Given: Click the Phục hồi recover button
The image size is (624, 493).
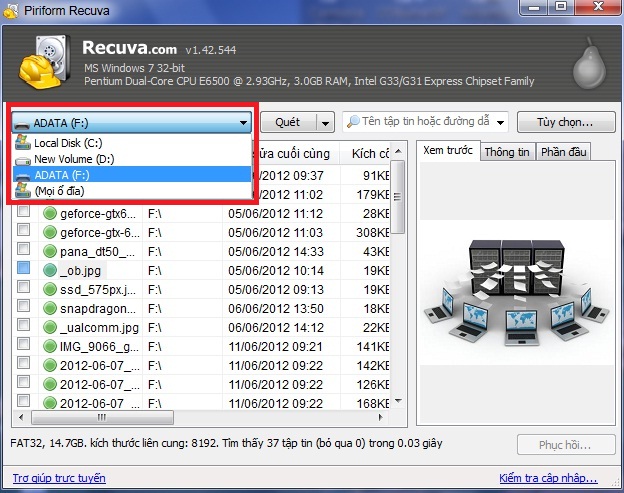Looking at the screenshot, I should (566, 444).
